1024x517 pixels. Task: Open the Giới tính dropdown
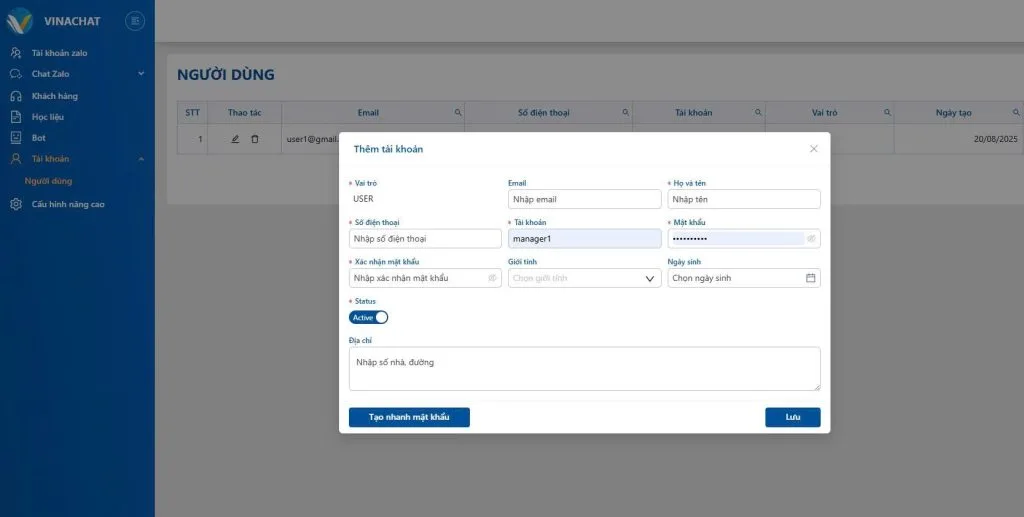[x=584, y=278]
